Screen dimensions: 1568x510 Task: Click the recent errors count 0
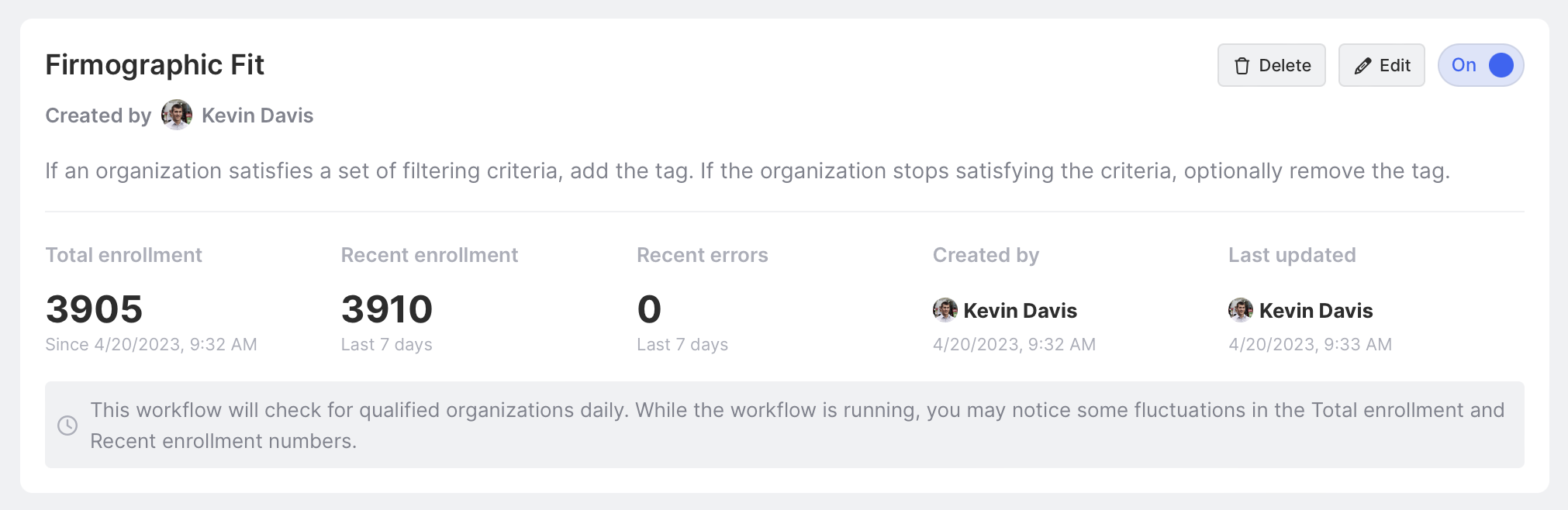click(649, 309)
